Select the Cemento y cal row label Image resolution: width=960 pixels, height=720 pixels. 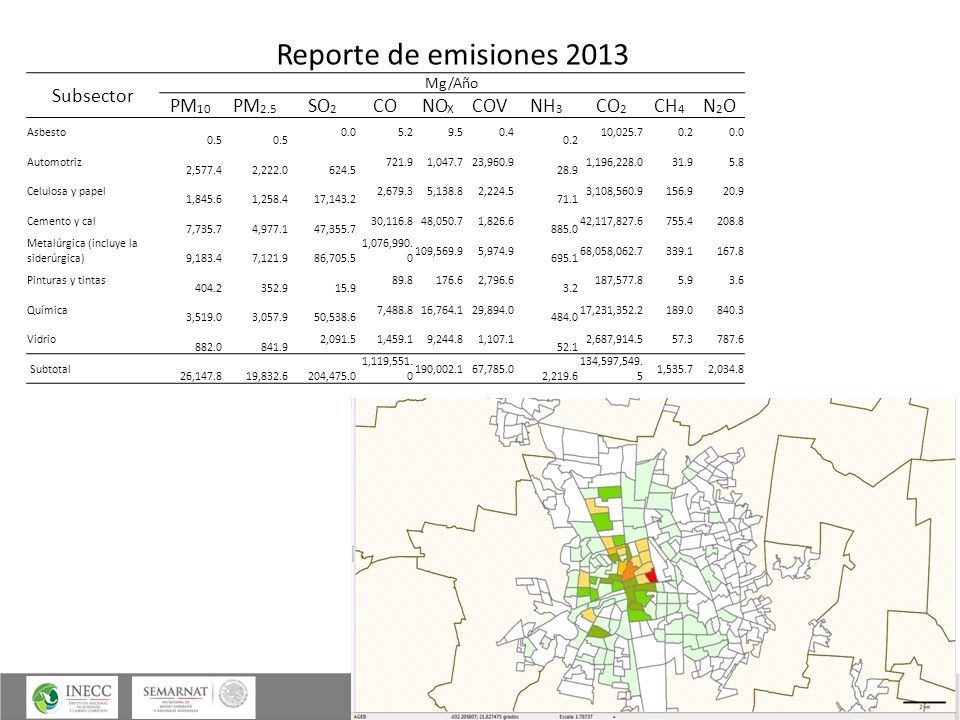click(x=61, y=221)
